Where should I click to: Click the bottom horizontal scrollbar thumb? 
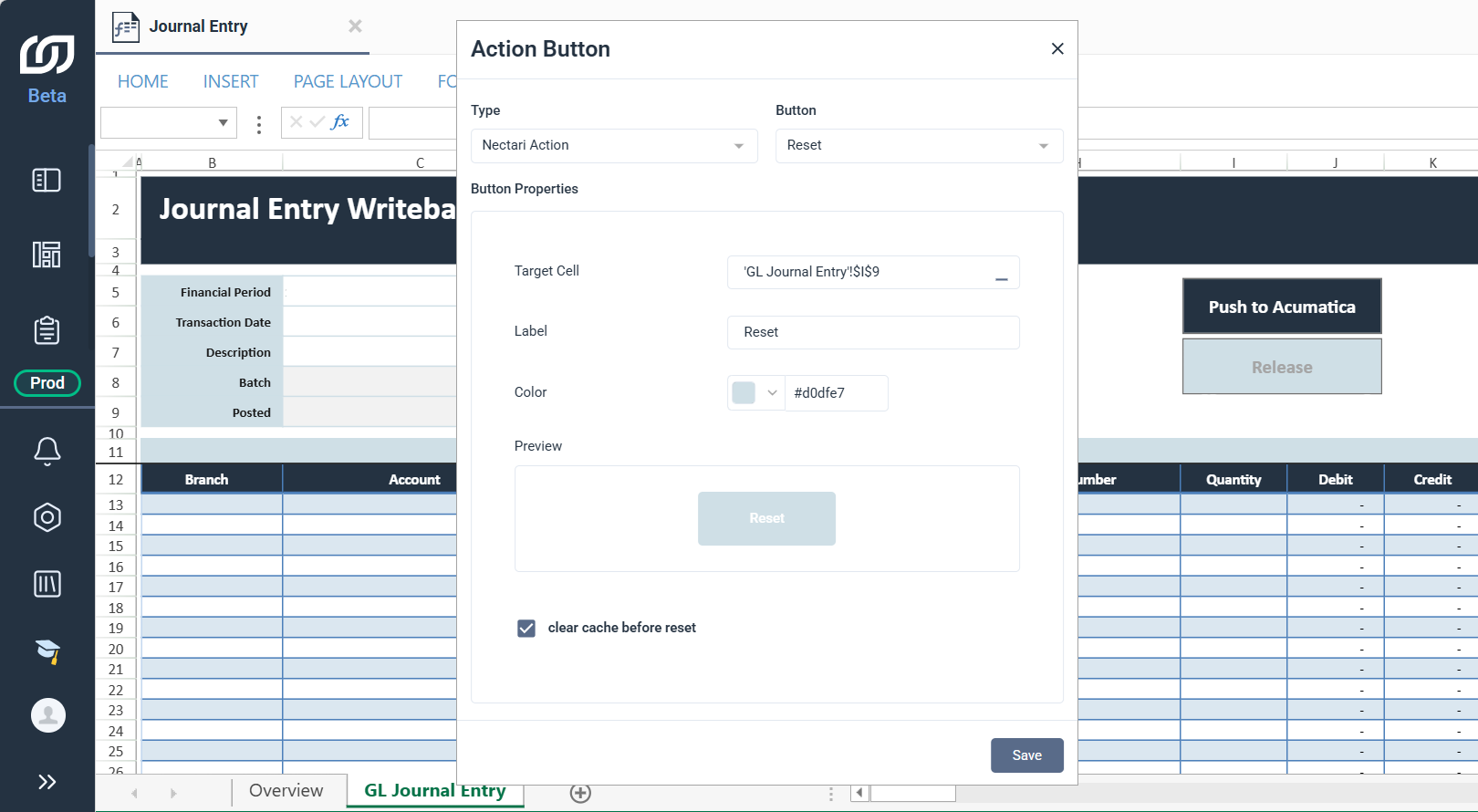pyautogui.click(x=912, y=793)
